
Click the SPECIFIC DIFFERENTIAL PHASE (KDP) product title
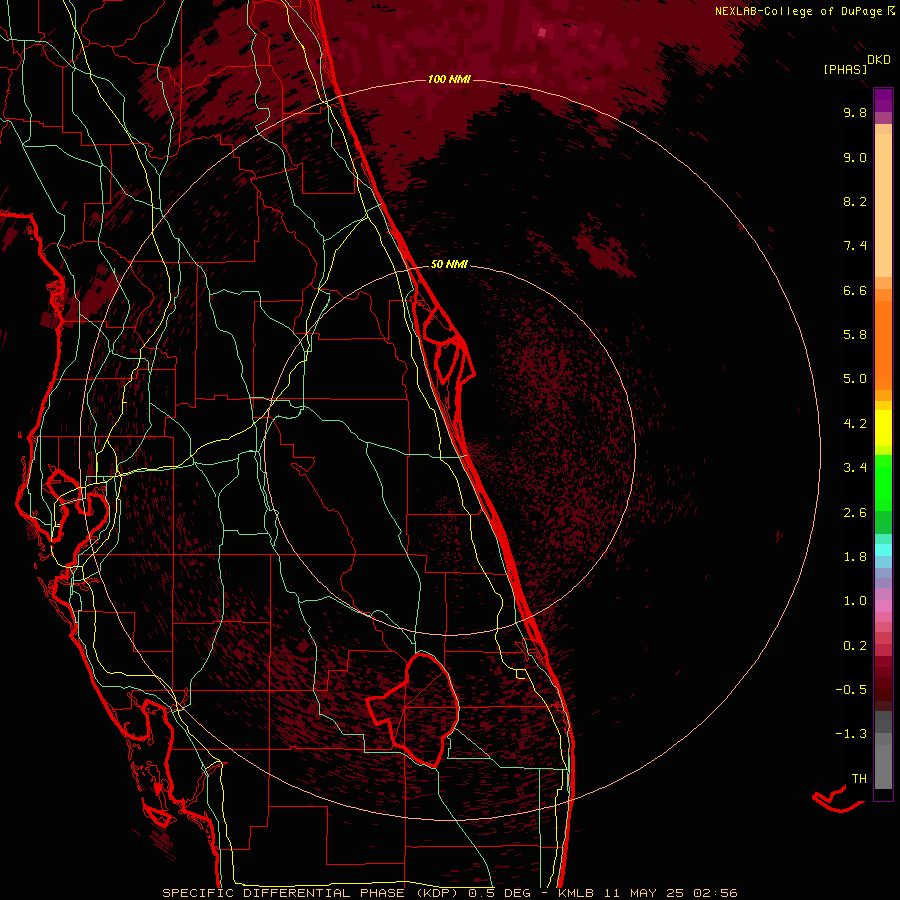(x=312, y=893)
